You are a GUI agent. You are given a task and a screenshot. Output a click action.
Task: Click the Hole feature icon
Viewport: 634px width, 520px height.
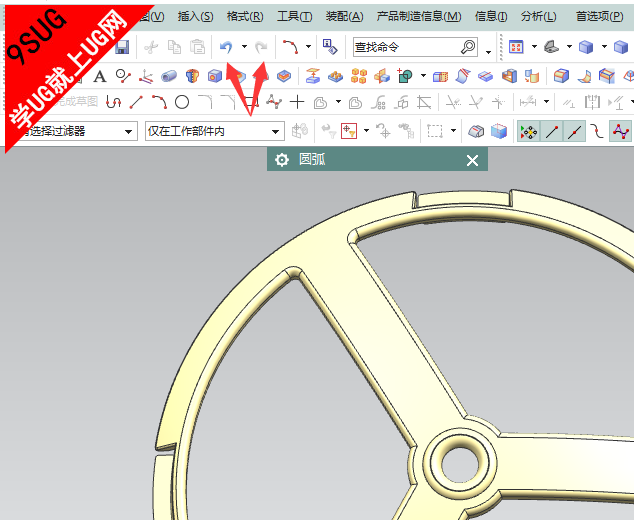coord(215,76)
